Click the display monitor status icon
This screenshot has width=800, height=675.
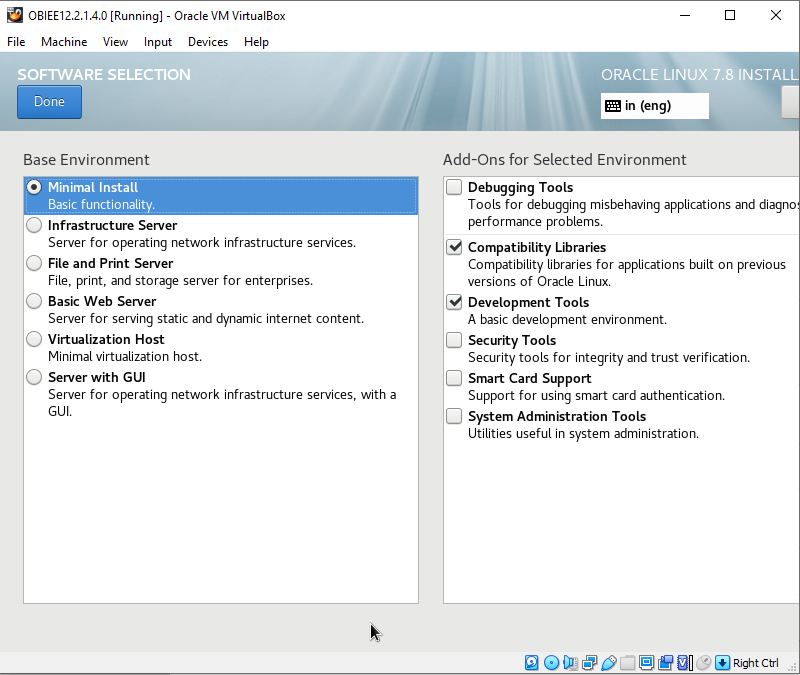point(647,663)
